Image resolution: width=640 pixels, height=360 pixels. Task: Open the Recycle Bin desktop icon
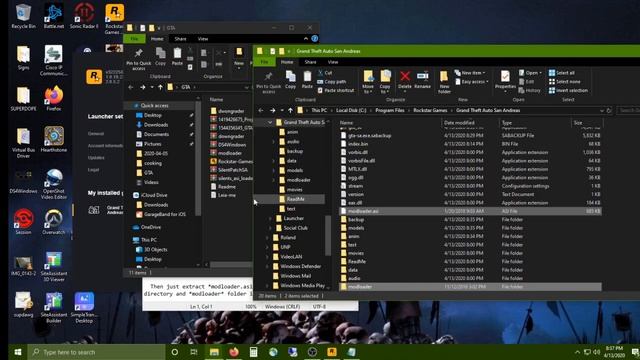click(x=23, y=16)
